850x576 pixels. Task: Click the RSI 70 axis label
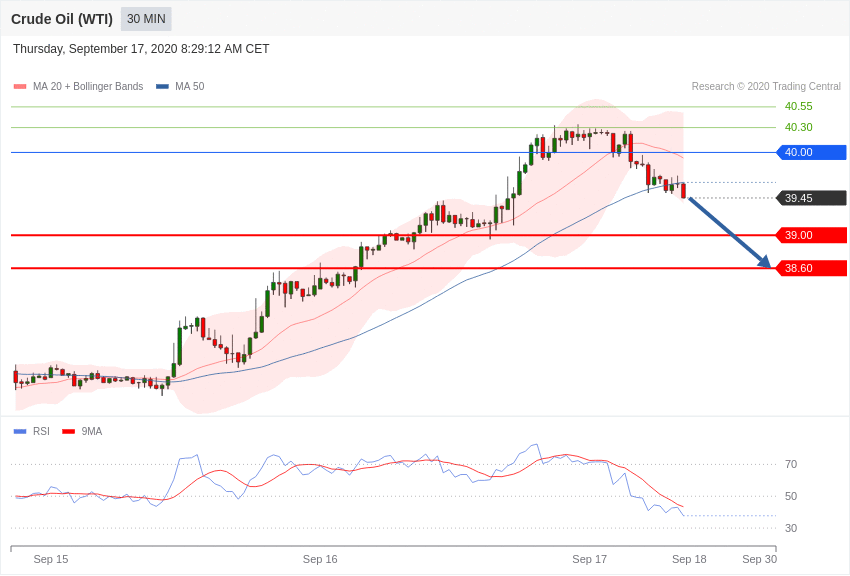(x=791, y=464)
